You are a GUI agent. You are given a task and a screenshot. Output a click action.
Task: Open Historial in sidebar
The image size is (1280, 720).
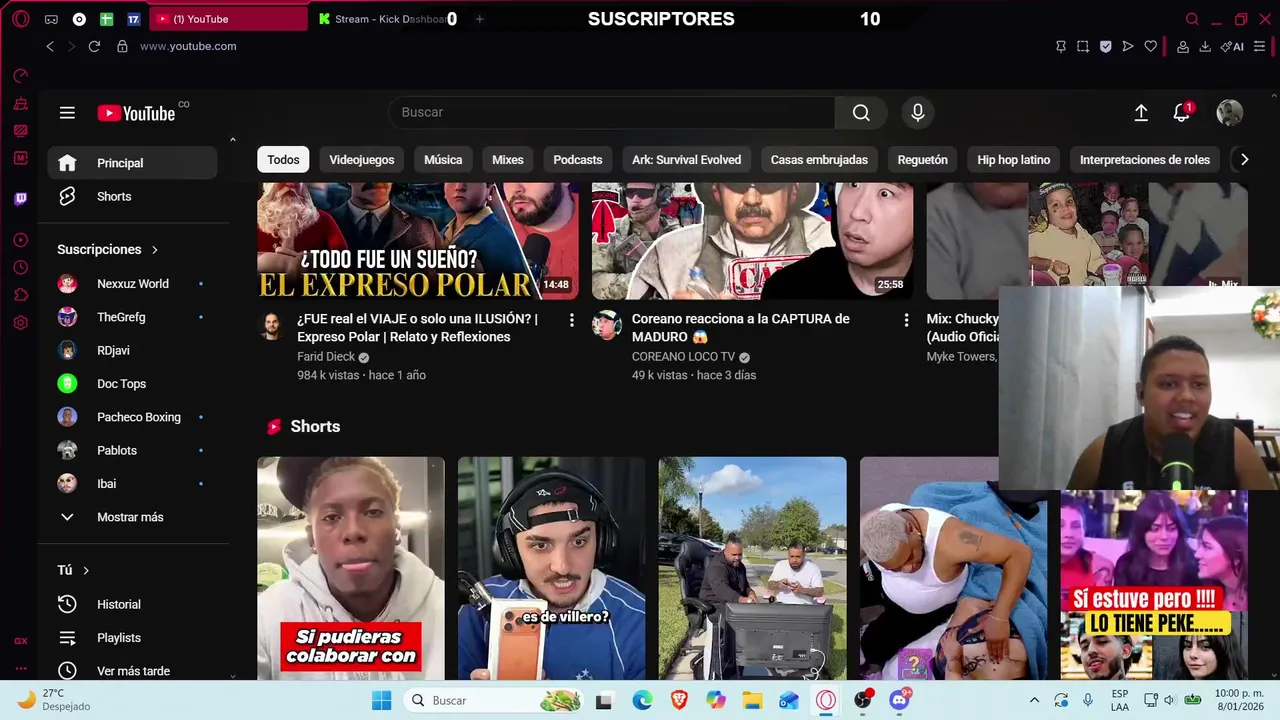click(133, 604)
